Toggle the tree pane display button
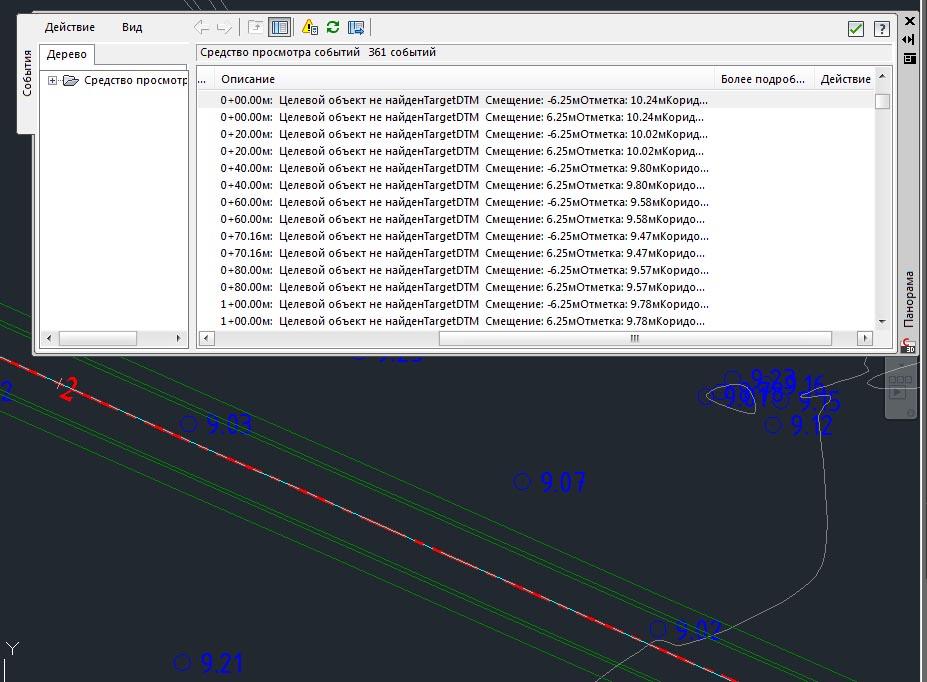Screen dimensions: 927x682 coord(280,28)
